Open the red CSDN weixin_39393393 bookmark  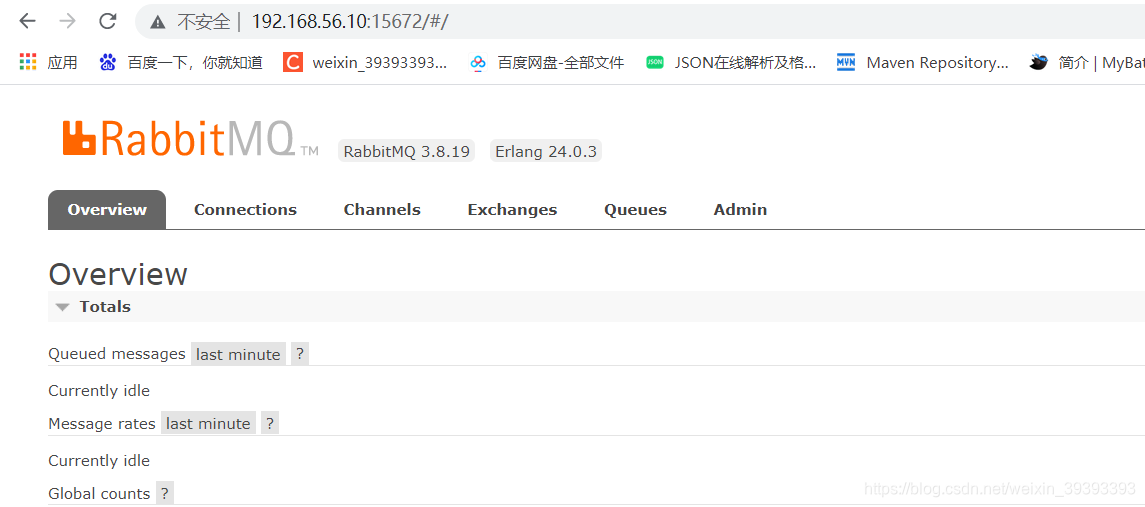pyautogui.click(x=365, y=63)
